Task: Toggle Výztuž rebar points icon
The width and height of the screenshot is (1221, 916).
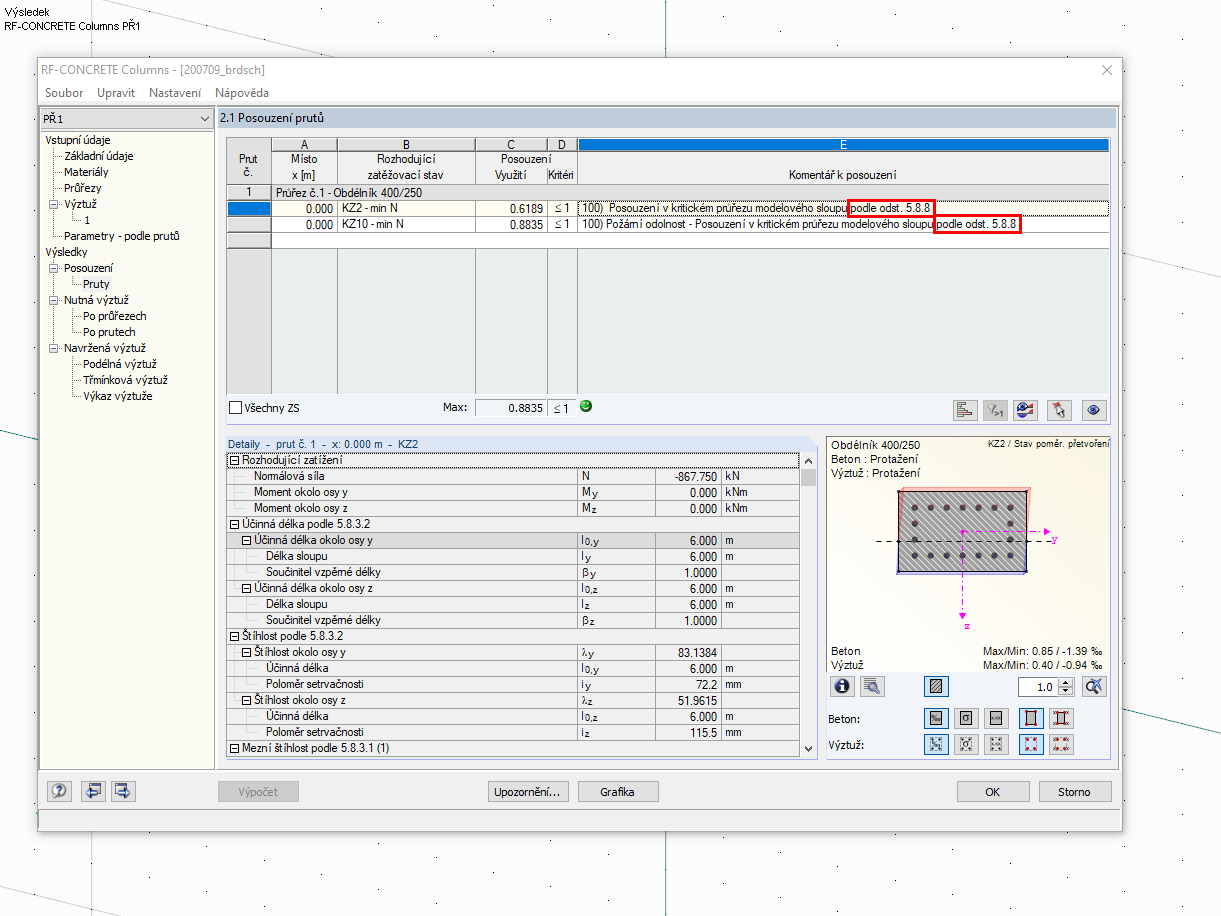Action: tap(1031, 744)
